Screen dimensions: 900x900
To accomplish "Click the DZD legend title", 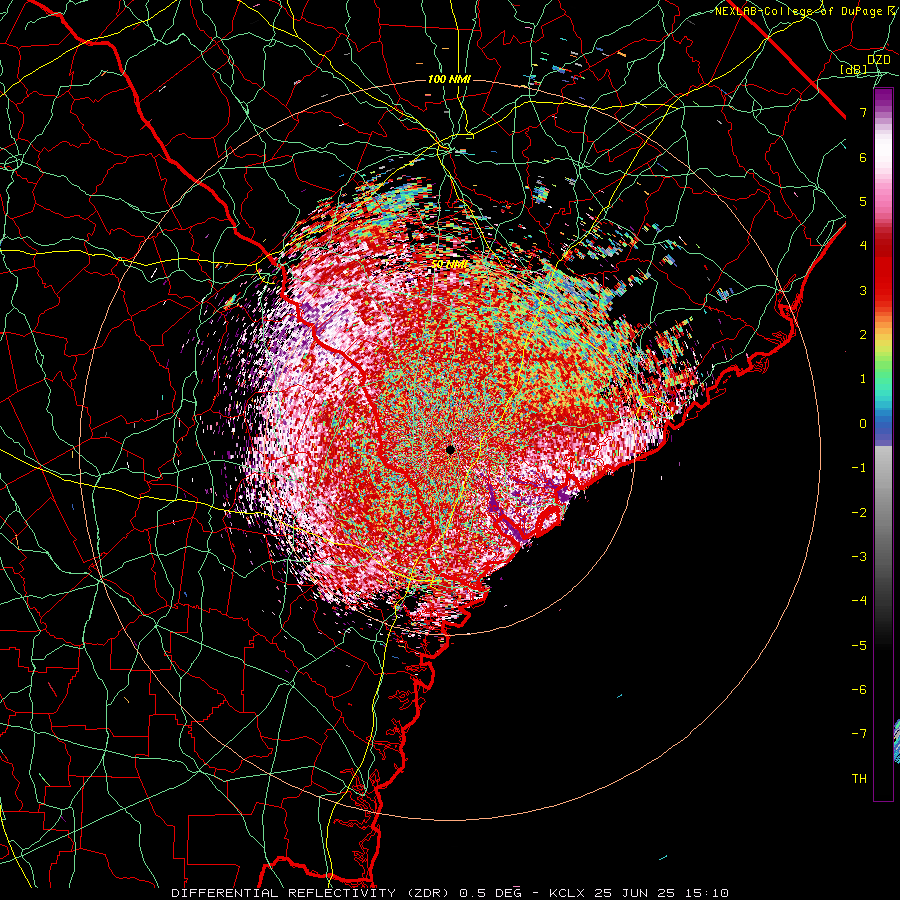I will [879, 60].
